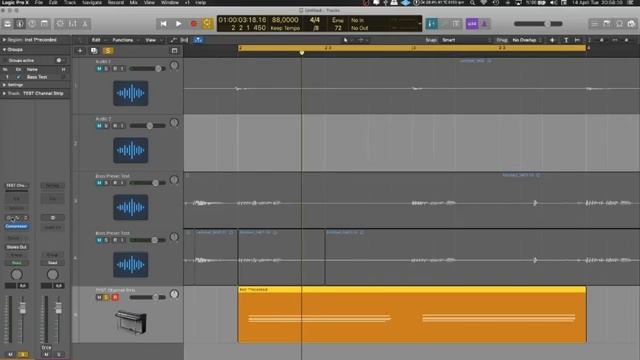Show automation with the tracks area automation icon
This screenshot has height=360, width=640.
point(173,40)
